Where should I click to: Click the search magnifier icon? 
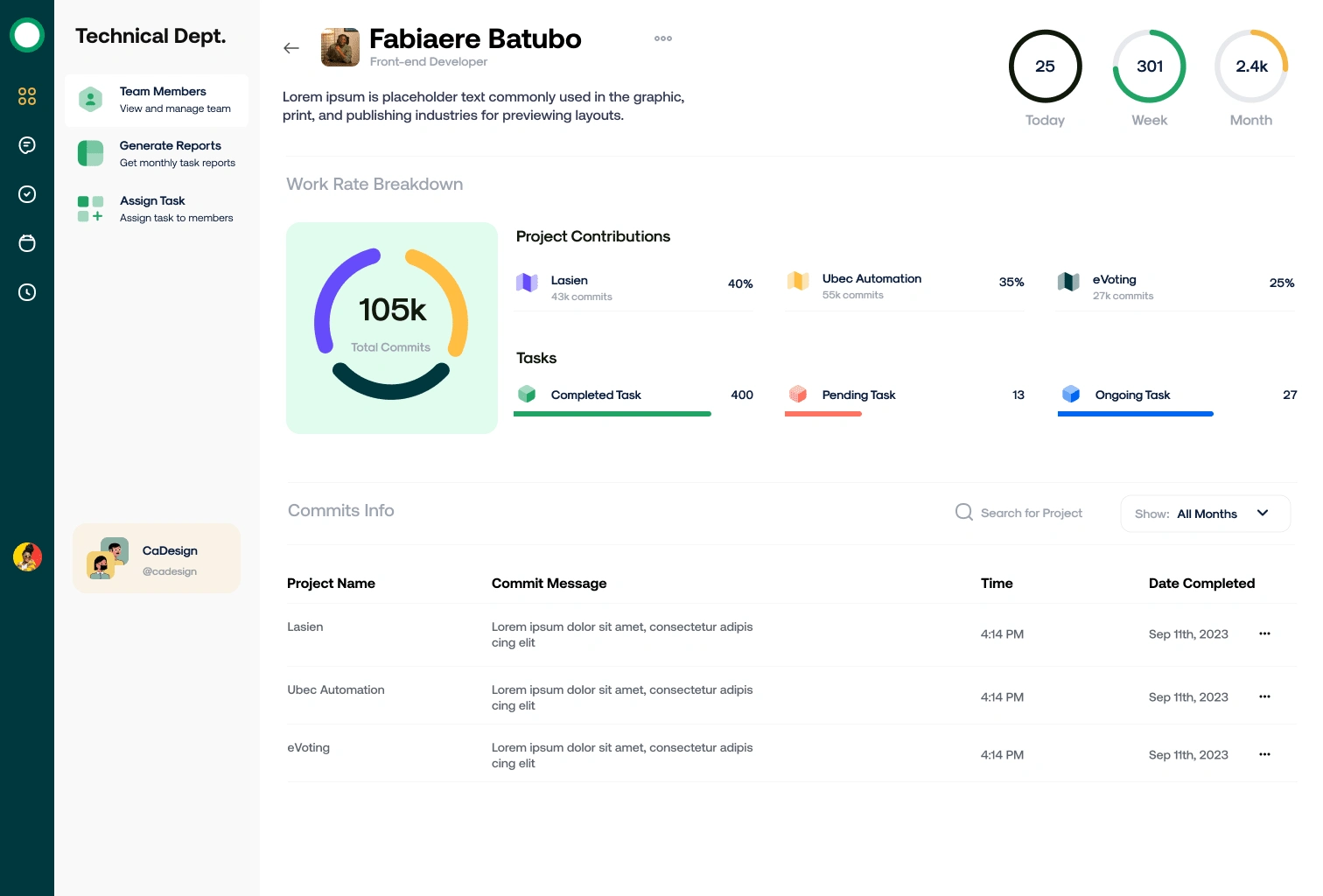[963, 513]
